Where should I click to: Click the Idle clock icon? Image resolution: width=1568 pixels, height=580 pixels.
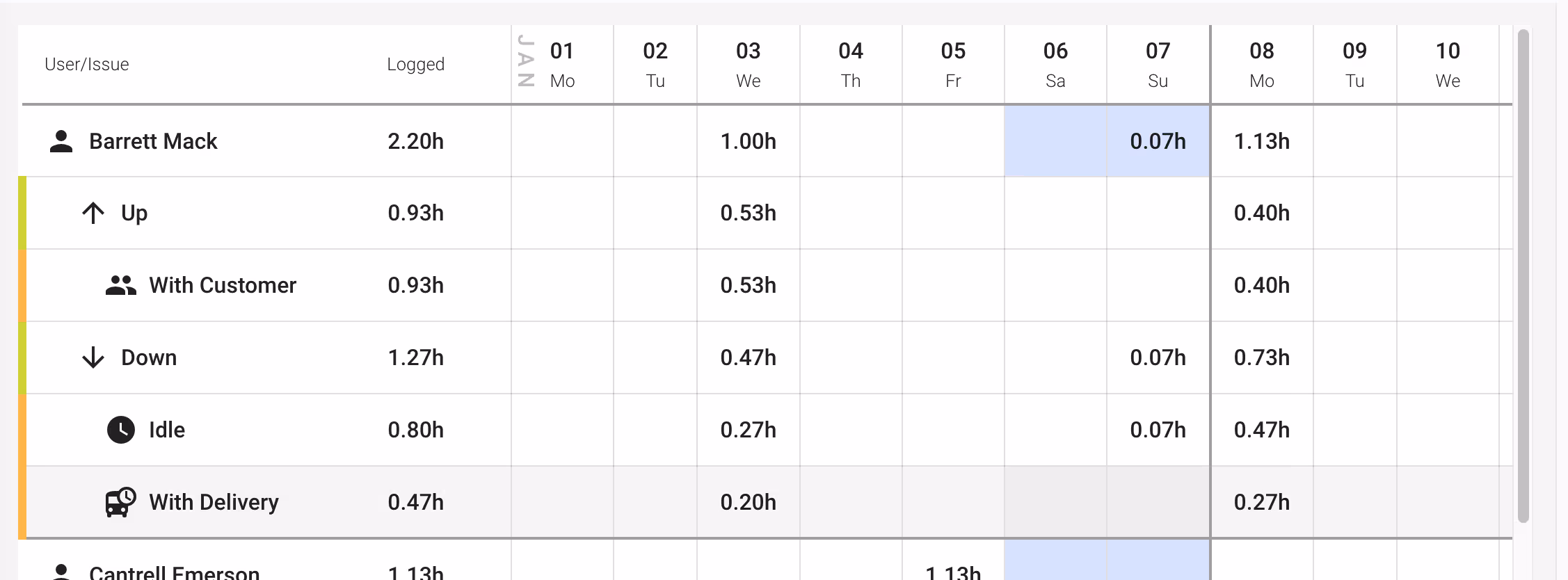pos(120,430)
